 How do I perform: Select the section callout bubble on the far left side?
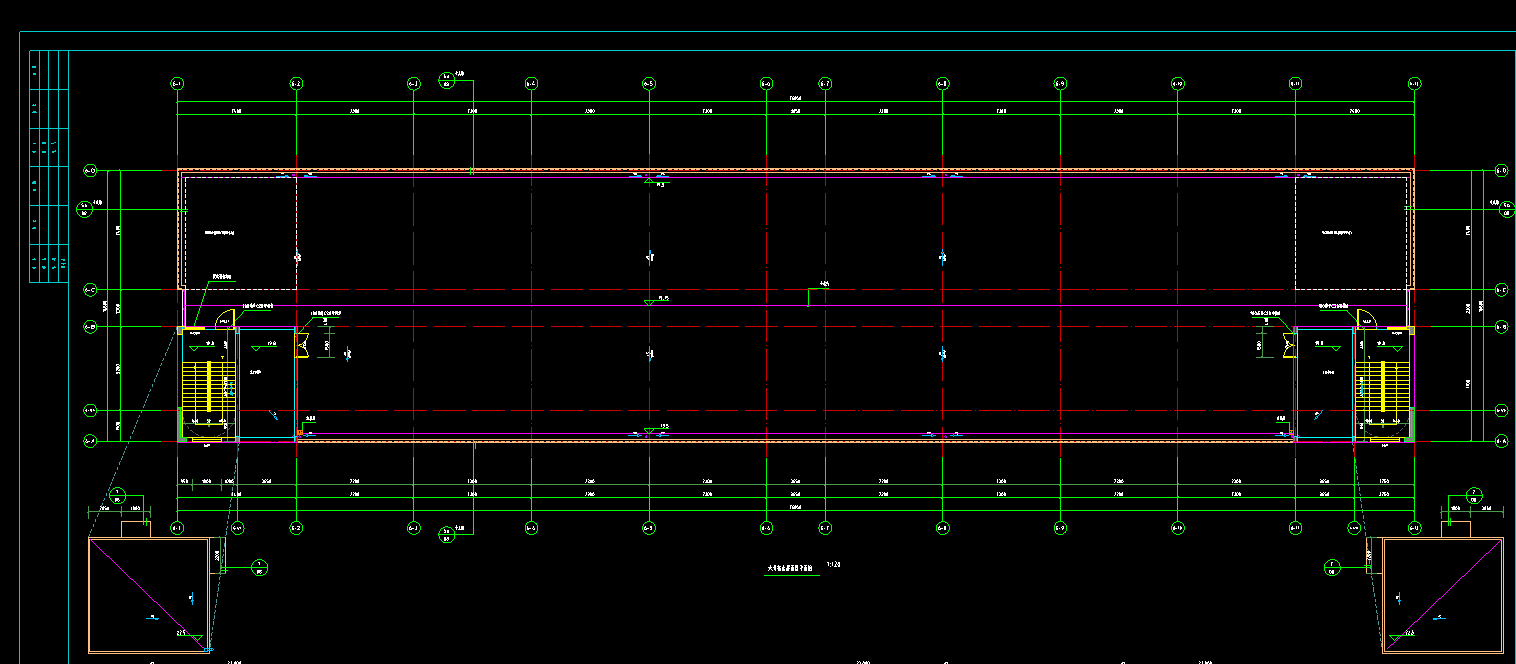[x=85, y=208]
